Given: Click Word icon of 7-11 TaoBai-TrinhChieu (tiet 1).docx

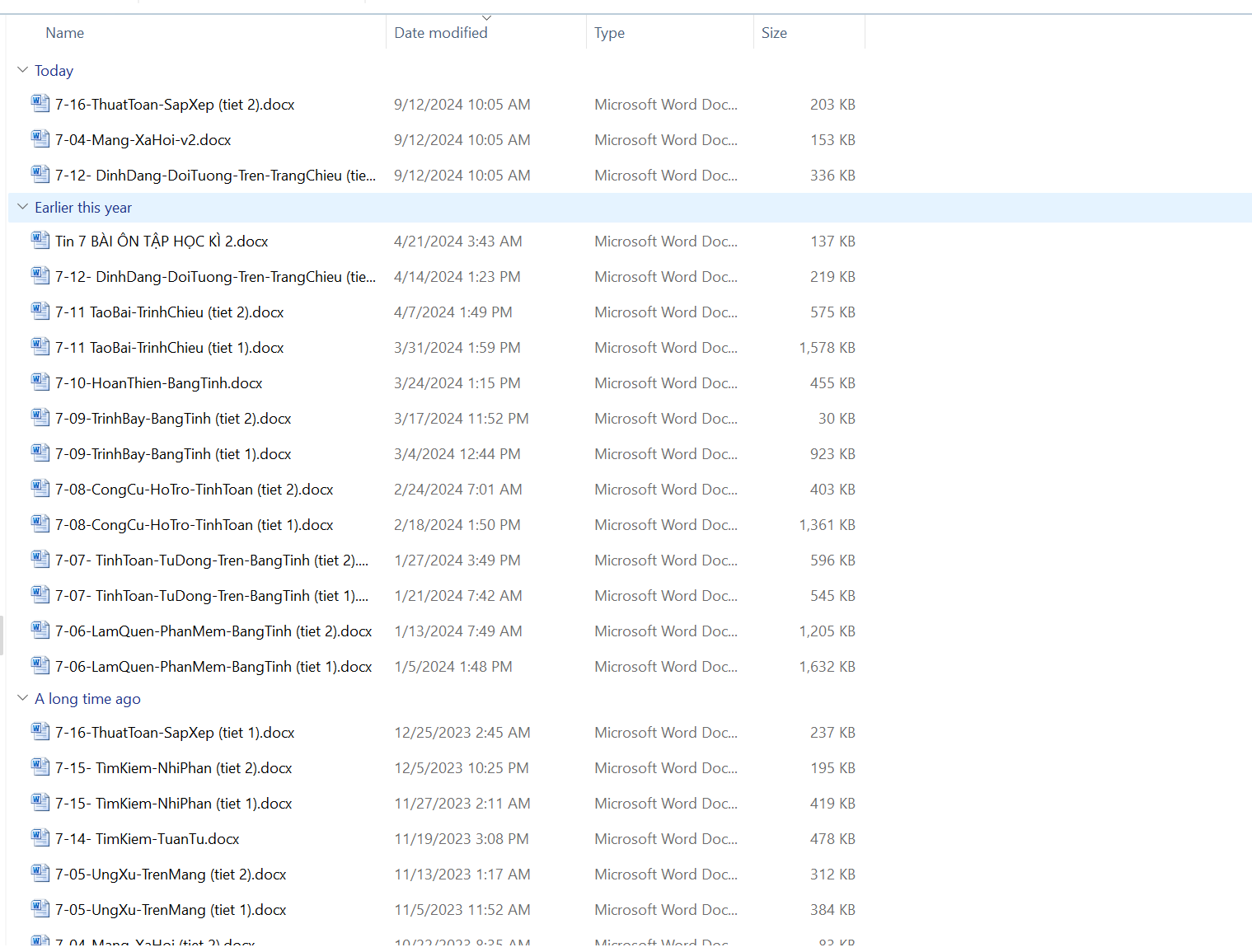Looking at the screenshot, I should coord(40,346).
